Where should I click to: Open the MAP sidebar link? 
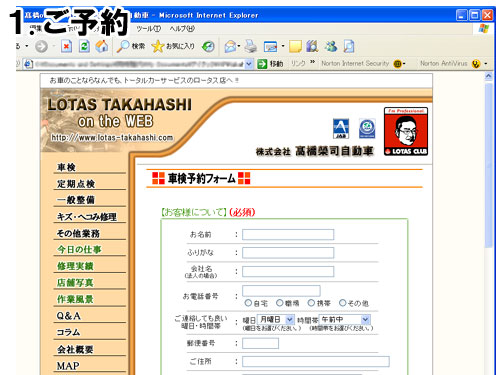[x=68, y=366]
